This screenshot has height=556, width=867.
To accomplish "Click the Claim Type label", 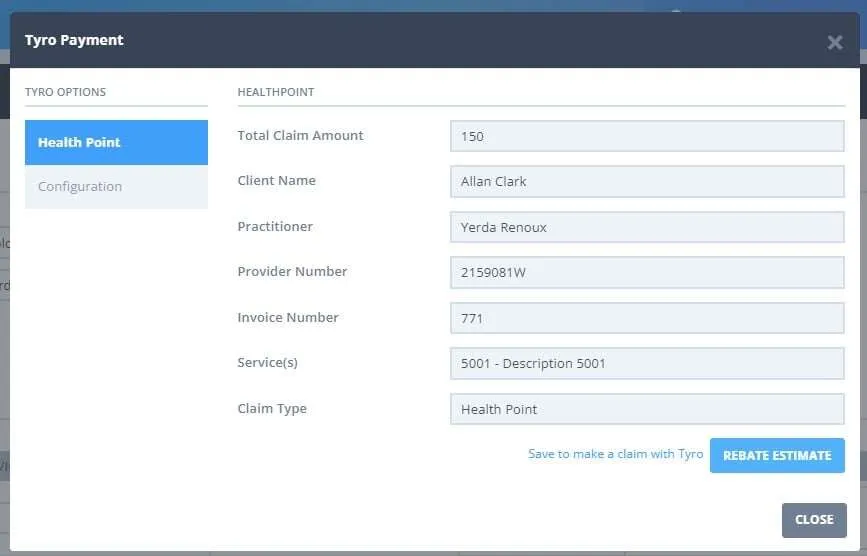I will (272, 408).
